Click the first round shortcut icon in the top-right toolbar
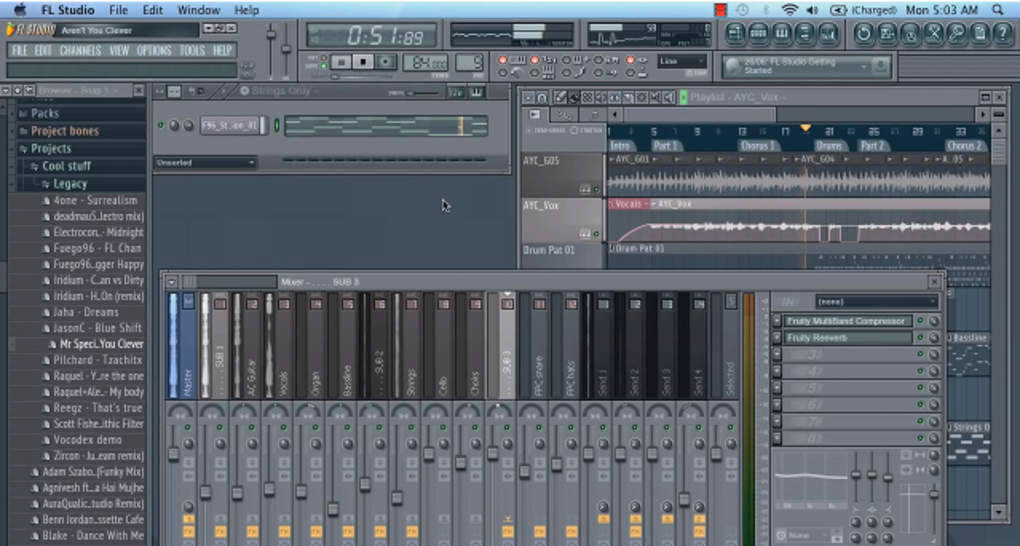 [864, 33]
